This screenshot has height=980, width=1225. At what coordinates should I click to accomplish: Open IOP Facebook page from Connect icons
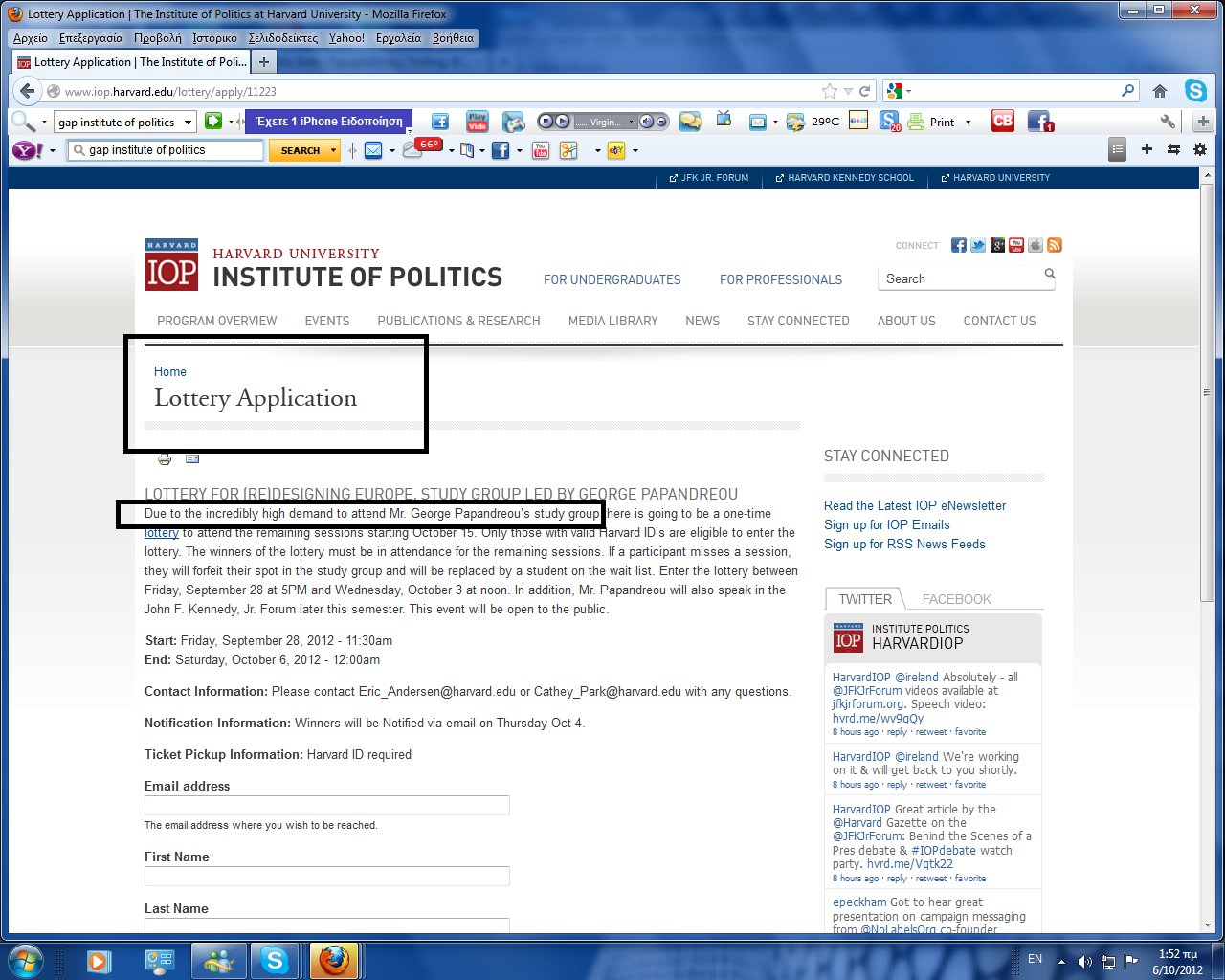[959, 245]
